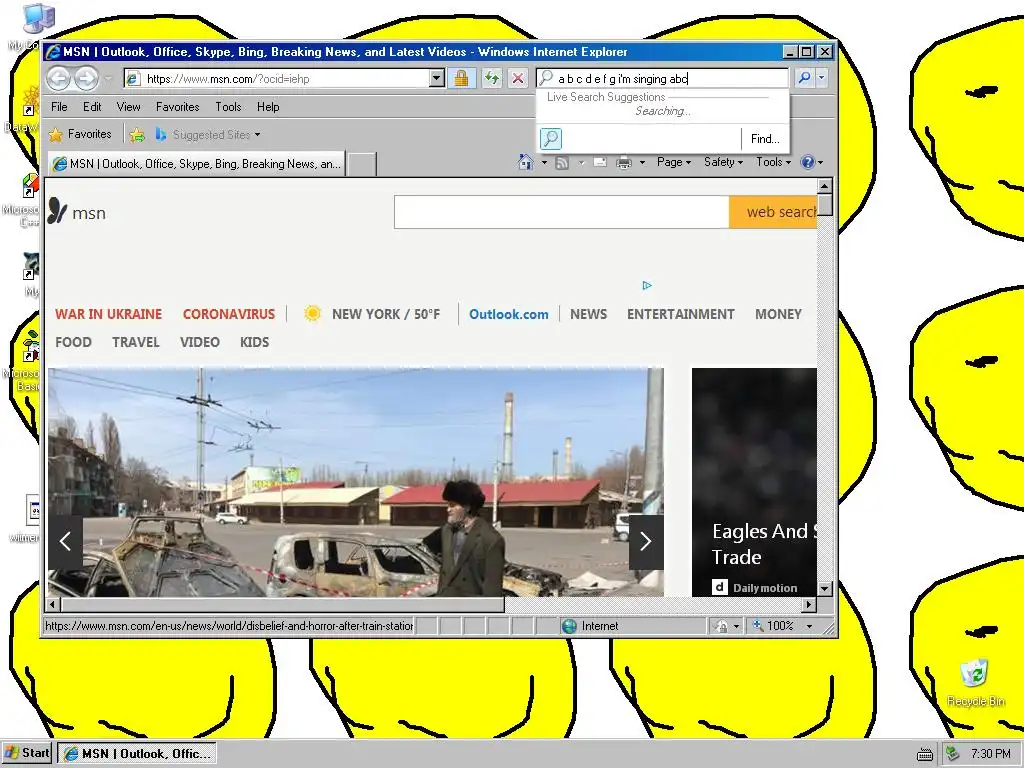Click the IE address bar URL field
The width and height of the screenshot is (1024, 768).
pos(286,79)
